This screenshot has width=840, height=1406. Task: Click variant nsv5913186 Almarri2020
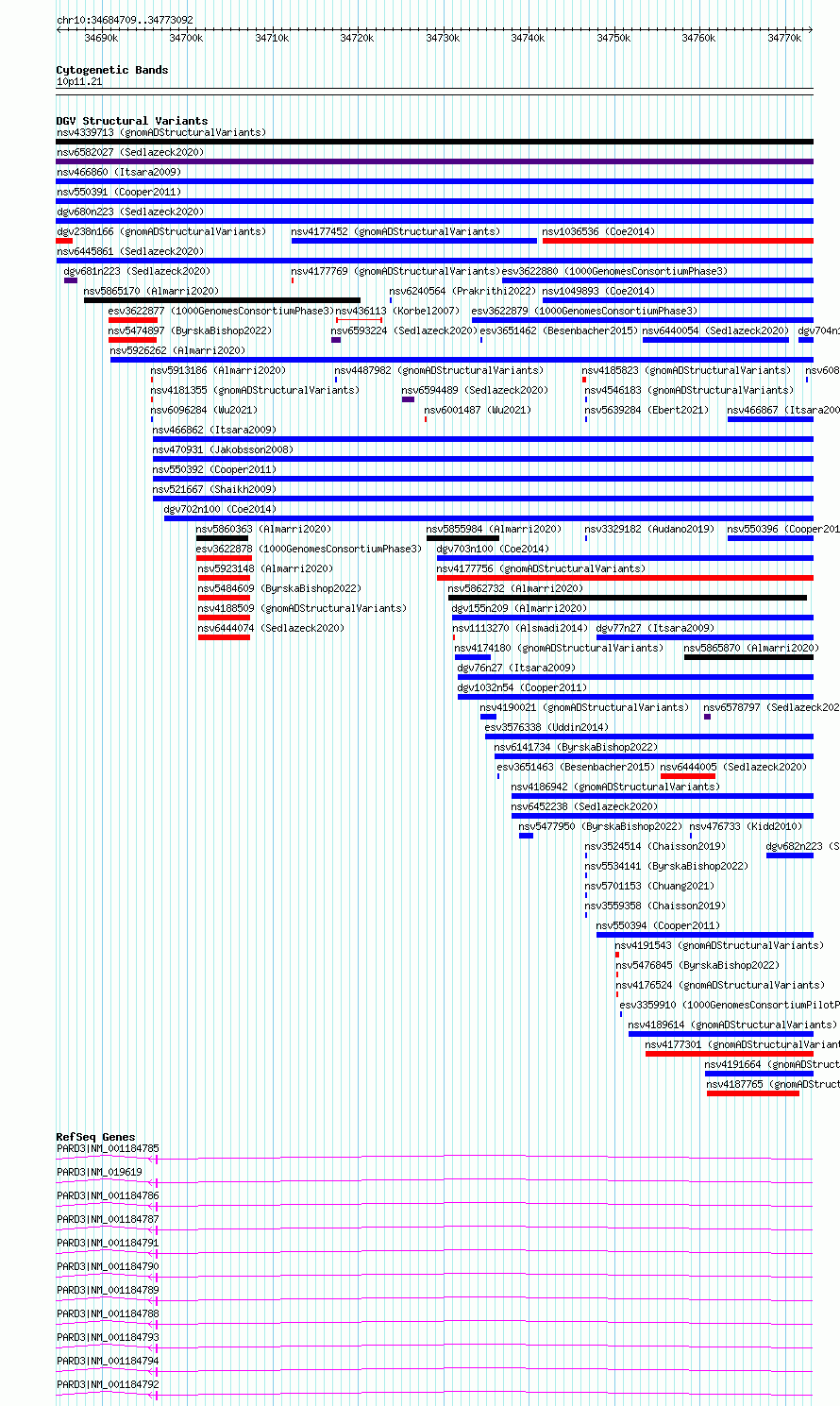(x=219, y=370)
